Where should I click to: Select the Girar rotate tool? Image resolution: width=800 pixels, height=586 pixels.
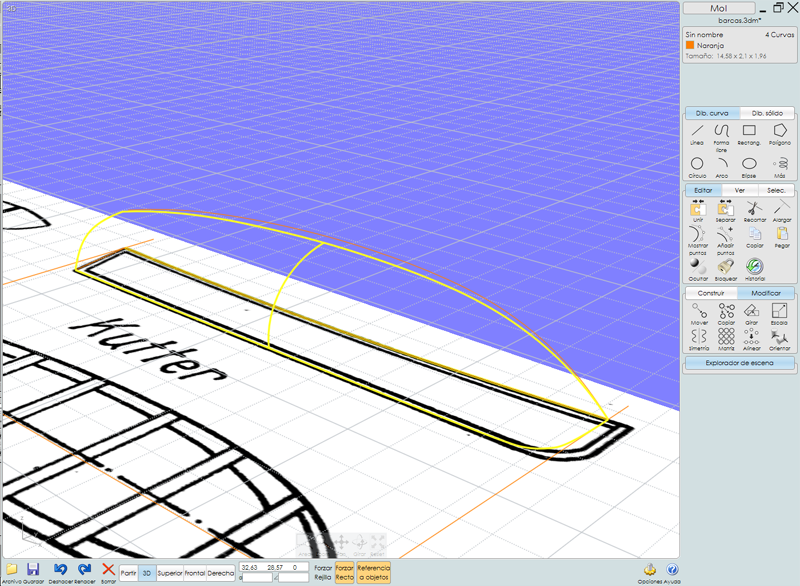pyautogui.click(x=752, y=314)
